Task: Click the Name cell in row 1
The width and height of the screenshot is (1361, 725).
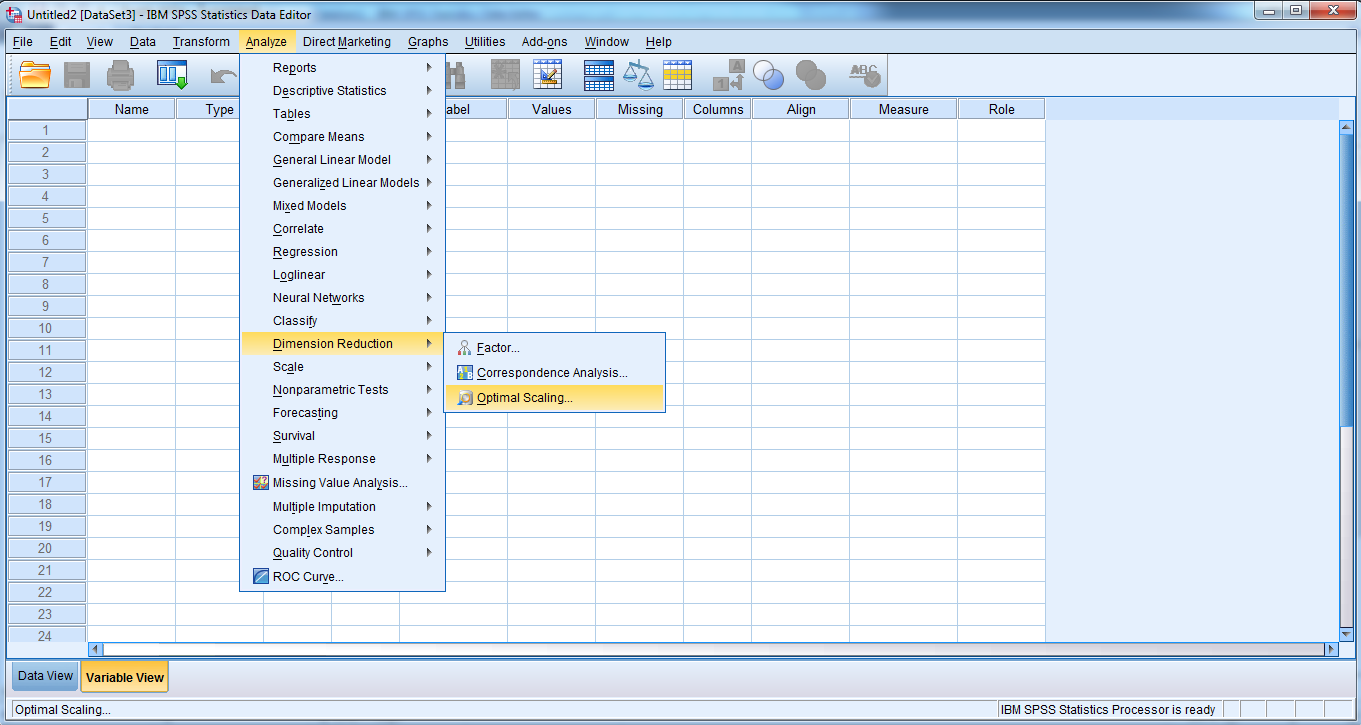Action: pos(132,130)
